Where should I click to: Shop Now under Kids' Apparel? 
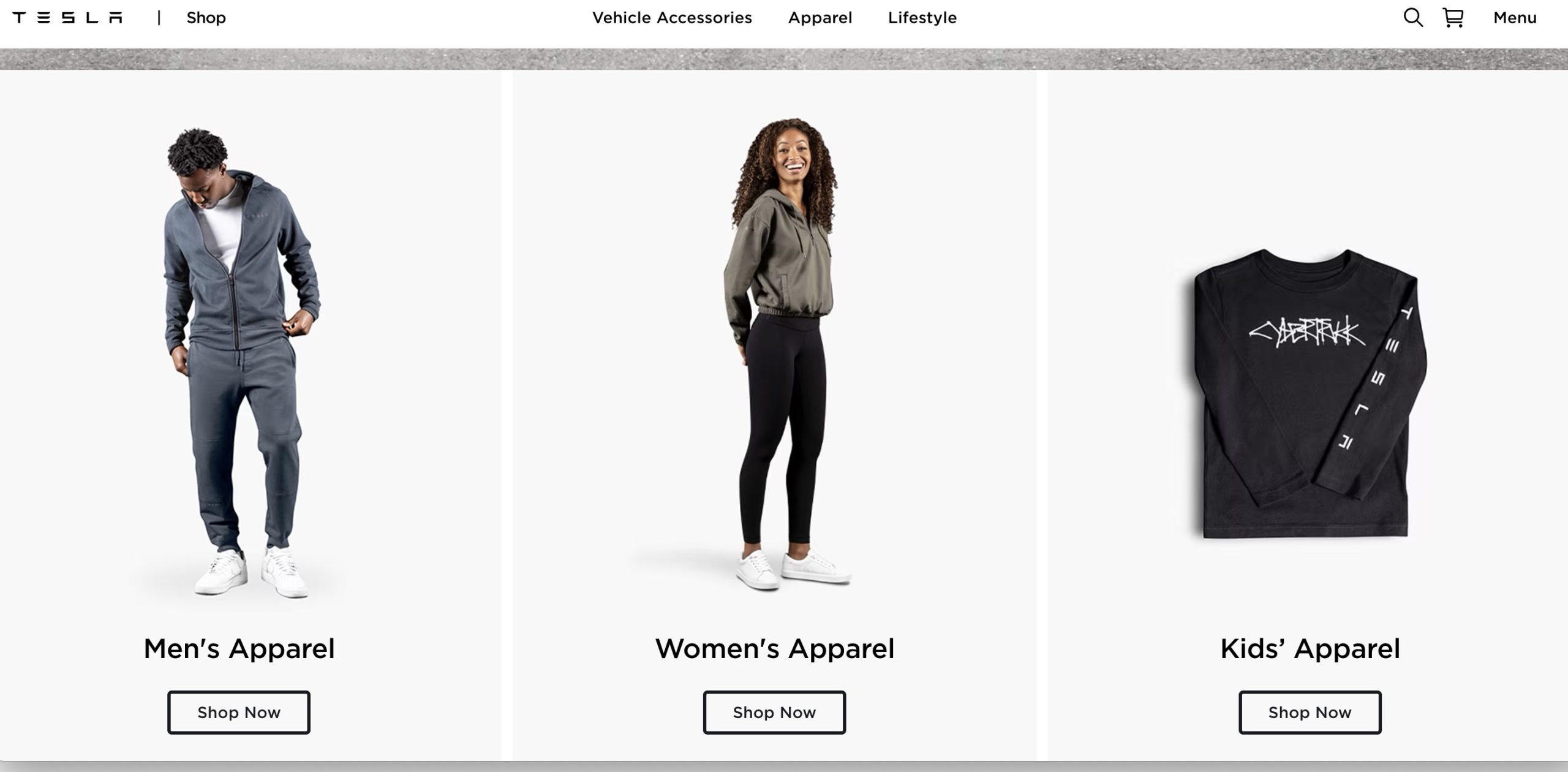(1310, 712)
